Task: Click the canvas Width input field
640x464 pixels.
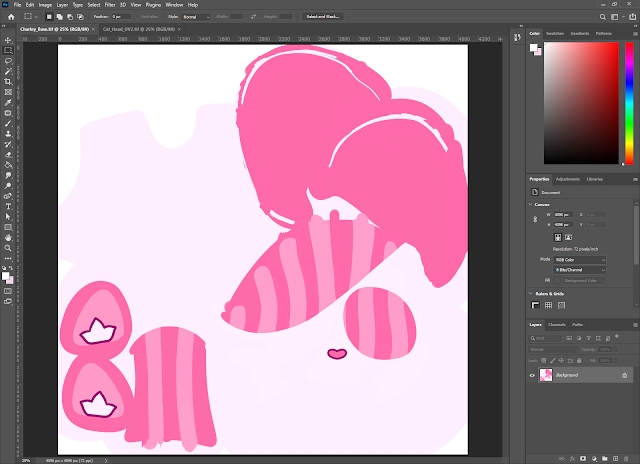Action: [x=563, y=215]
